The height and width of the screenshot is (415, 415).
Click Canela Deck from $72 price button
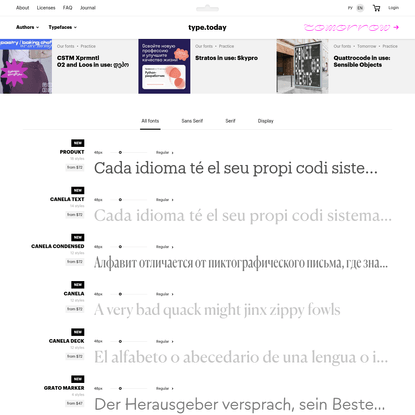pyautogui.click(x=75, y=356)
